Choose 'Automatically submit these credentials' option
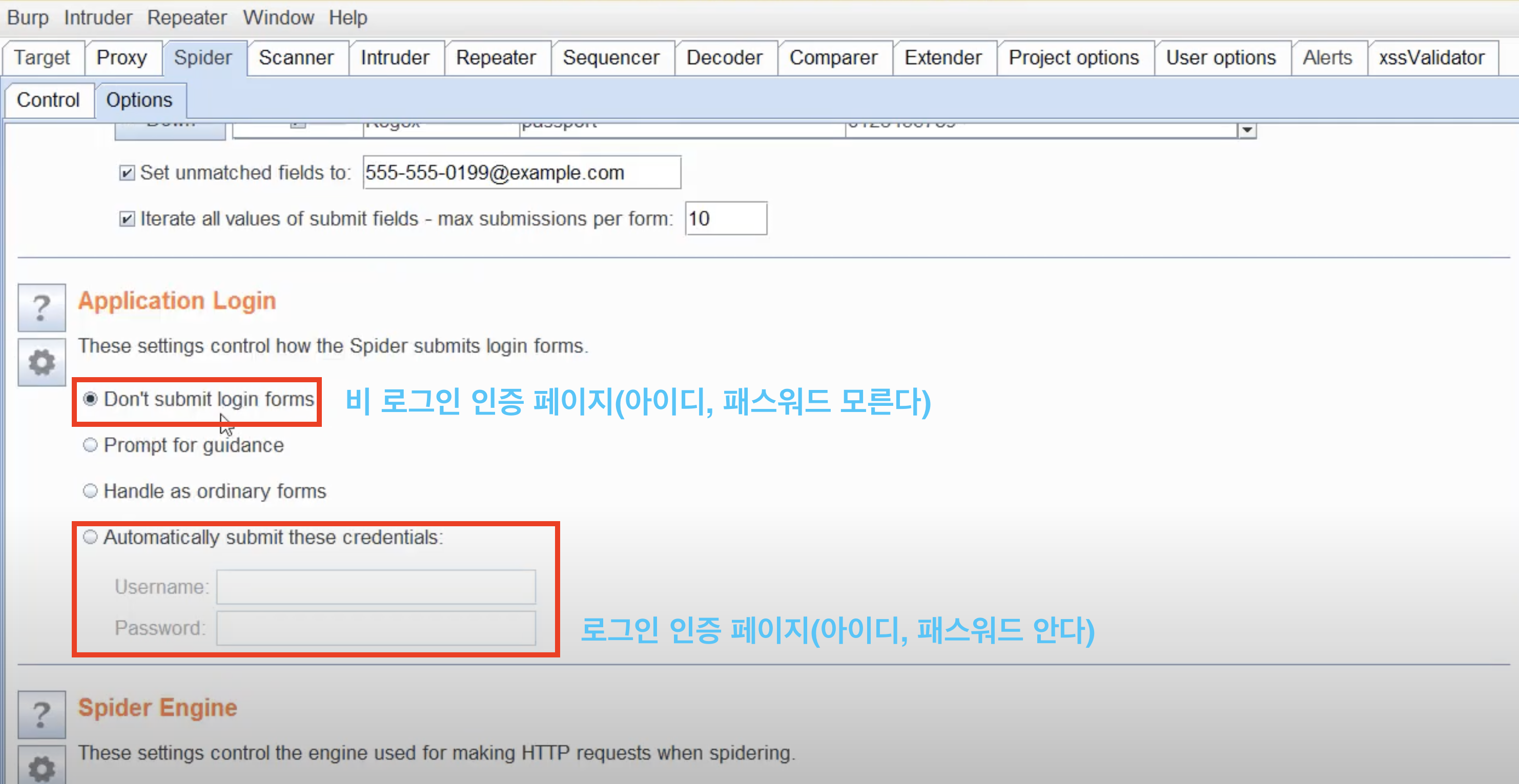 (x=90, y=537)
